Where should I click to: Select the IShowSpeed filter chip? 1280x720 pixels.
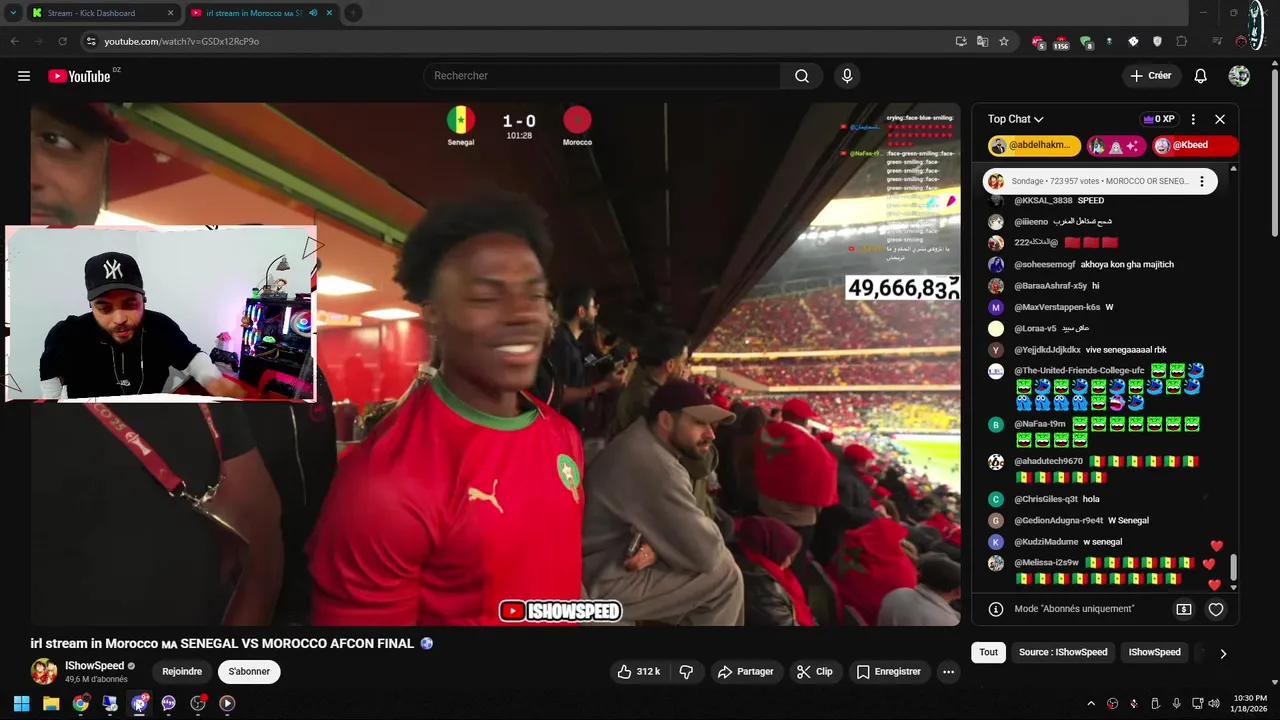(x=1155, y=652)
